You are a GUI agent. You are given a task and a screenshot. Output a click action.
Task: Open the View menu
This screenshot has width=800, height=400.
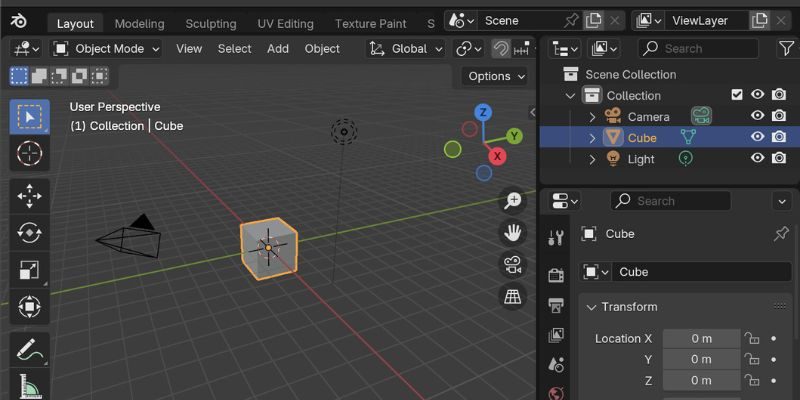[x=189, y=49]
